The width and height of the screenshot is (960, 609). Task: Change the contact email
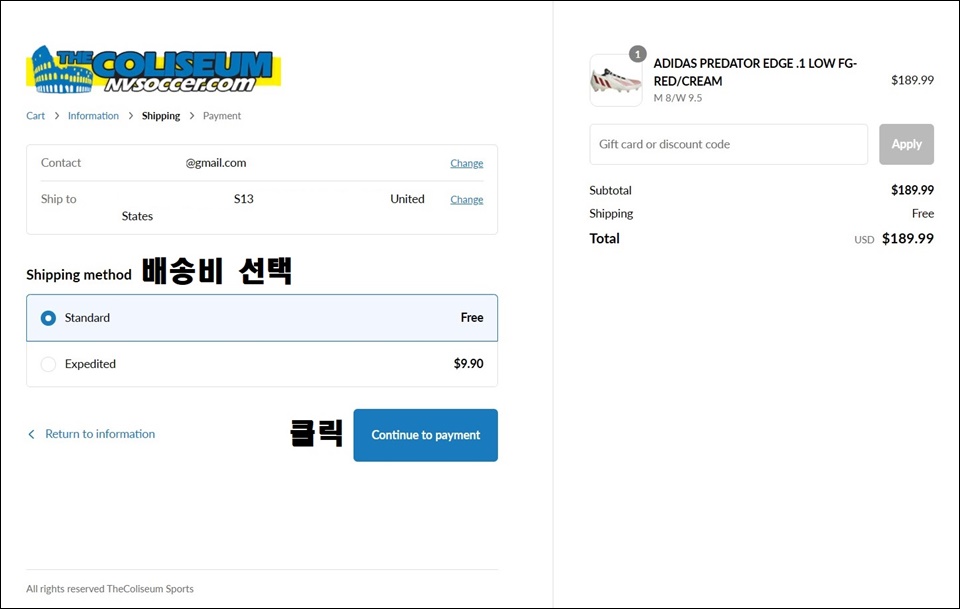click(x=467, y=163)
